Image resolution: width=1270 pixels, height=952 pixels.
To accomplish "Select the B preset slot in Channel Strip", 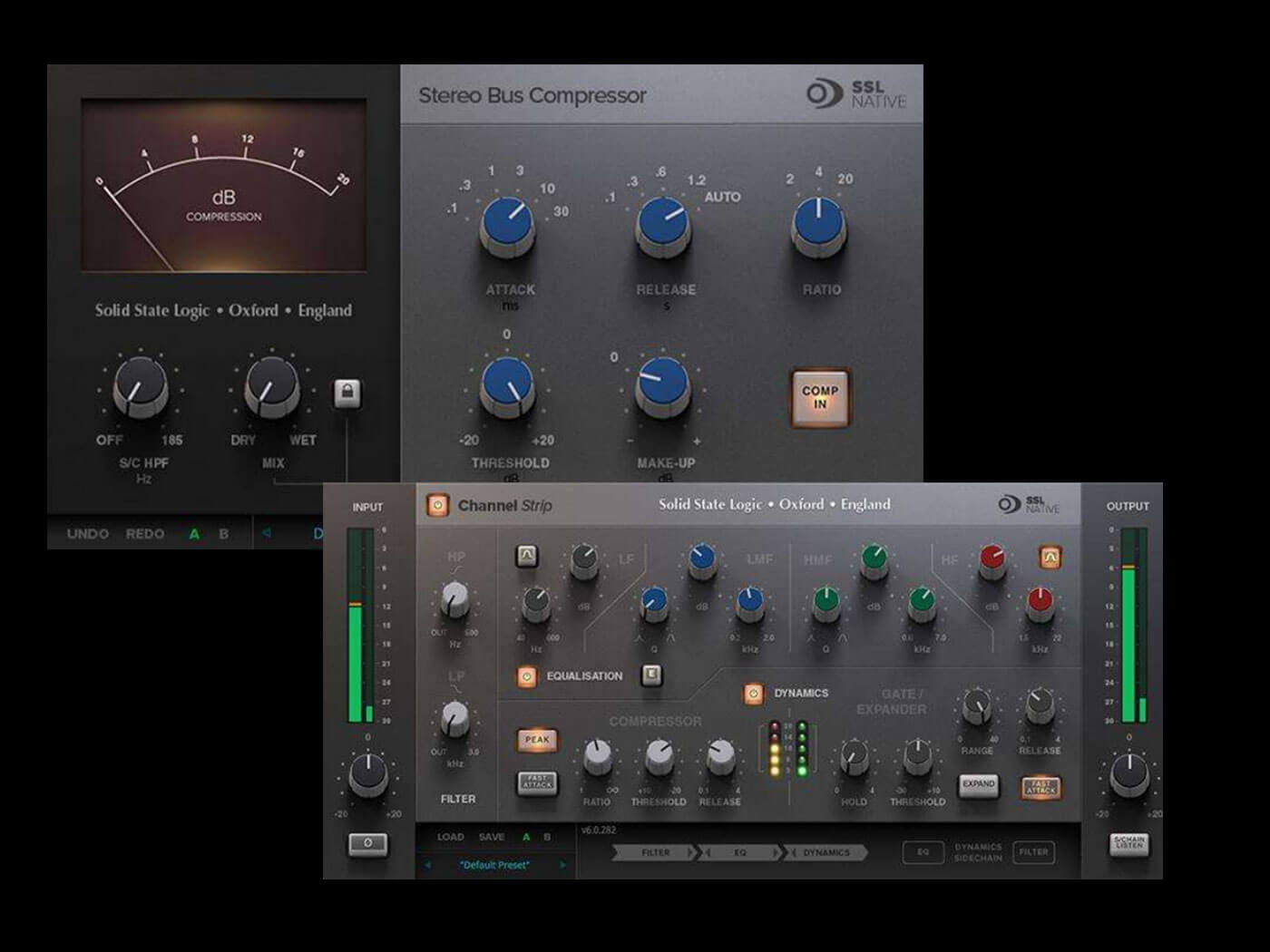I will pyautogui.click(x=547, y=837).
